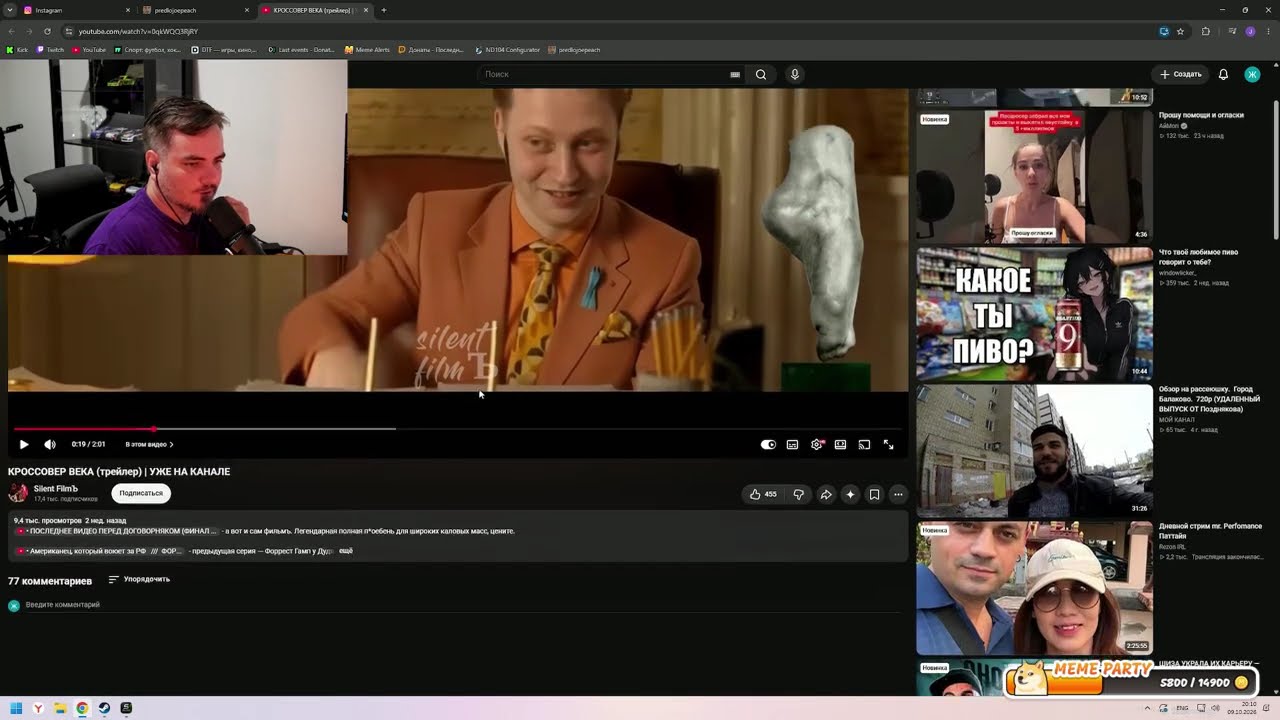Open the virtual keyboard in search box
Image resolution: width=1280 pixels, height=720 pixels.
(735, 74)
